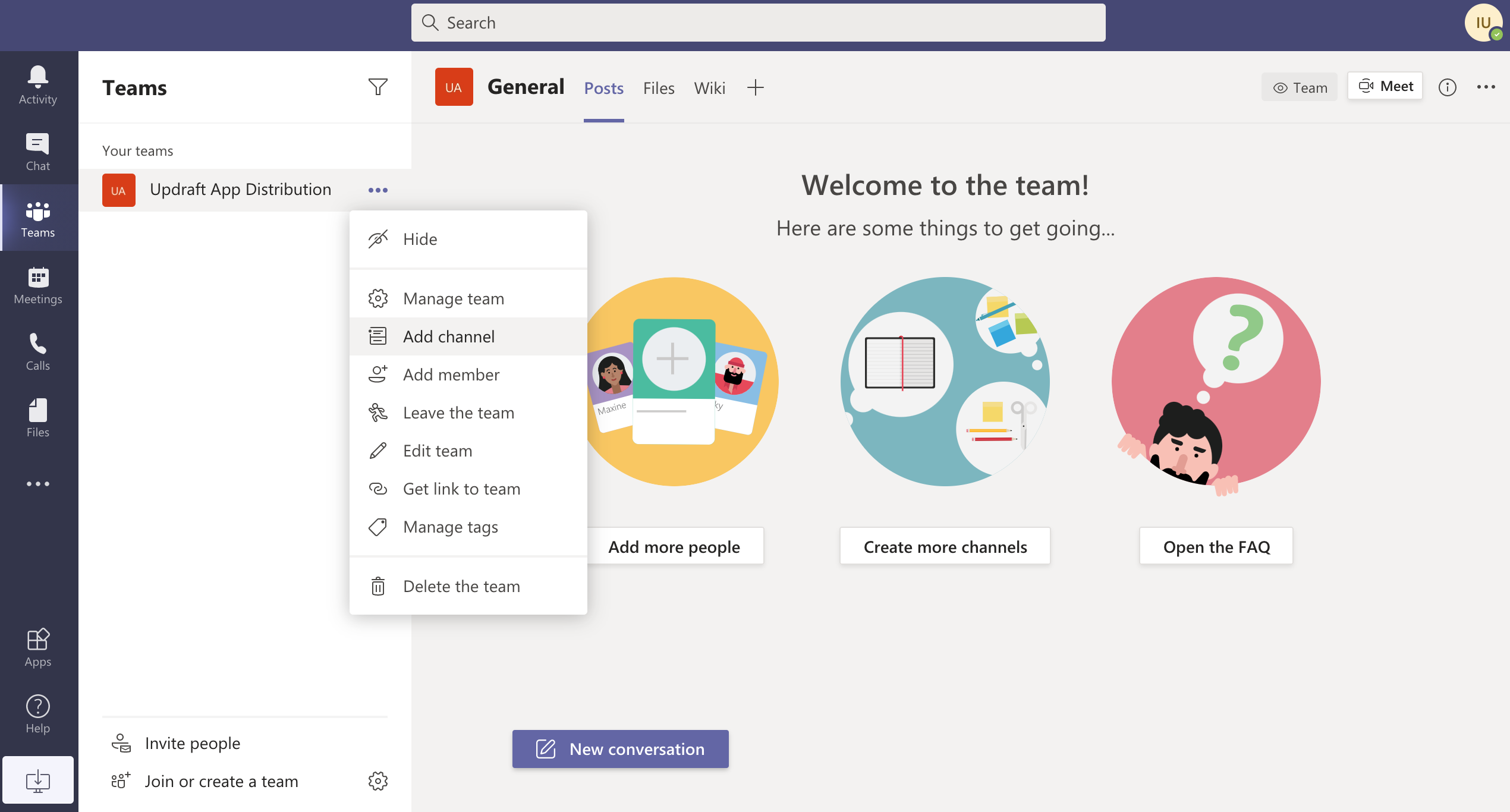This screenshot has width=1510, height=812.
Task: Download the desktop app icon
Action: tap(38, 780)
